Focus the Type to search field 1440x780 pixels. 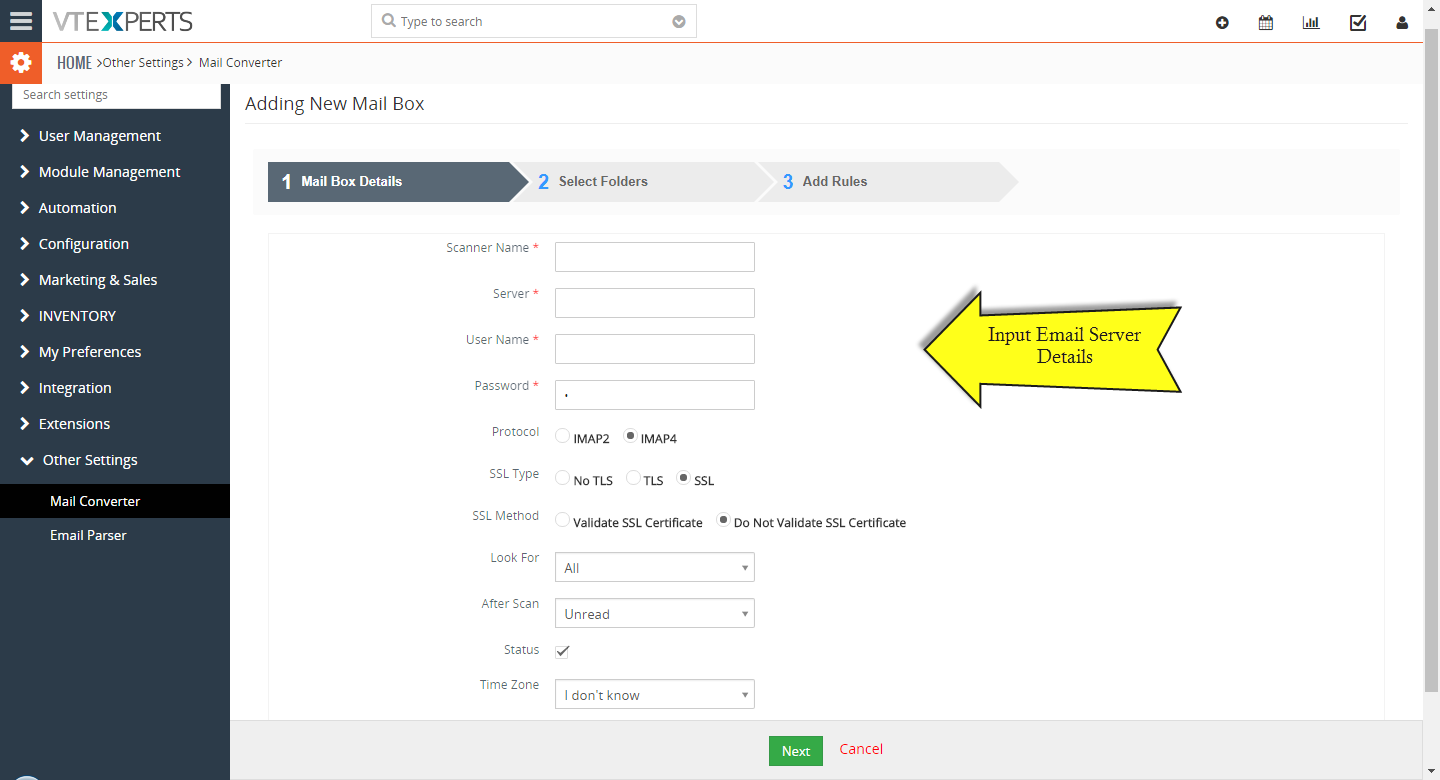click(x=534, y=21)
